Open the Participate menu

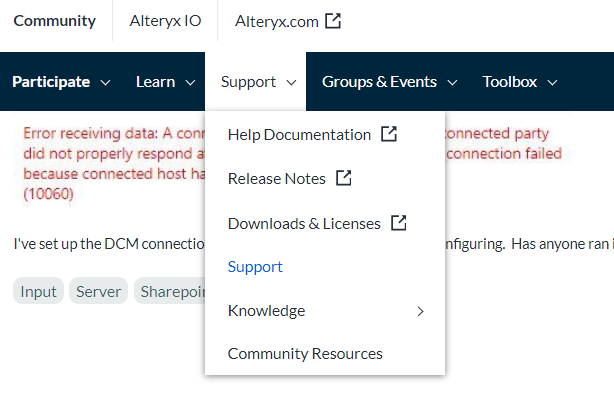pos(51,82)
